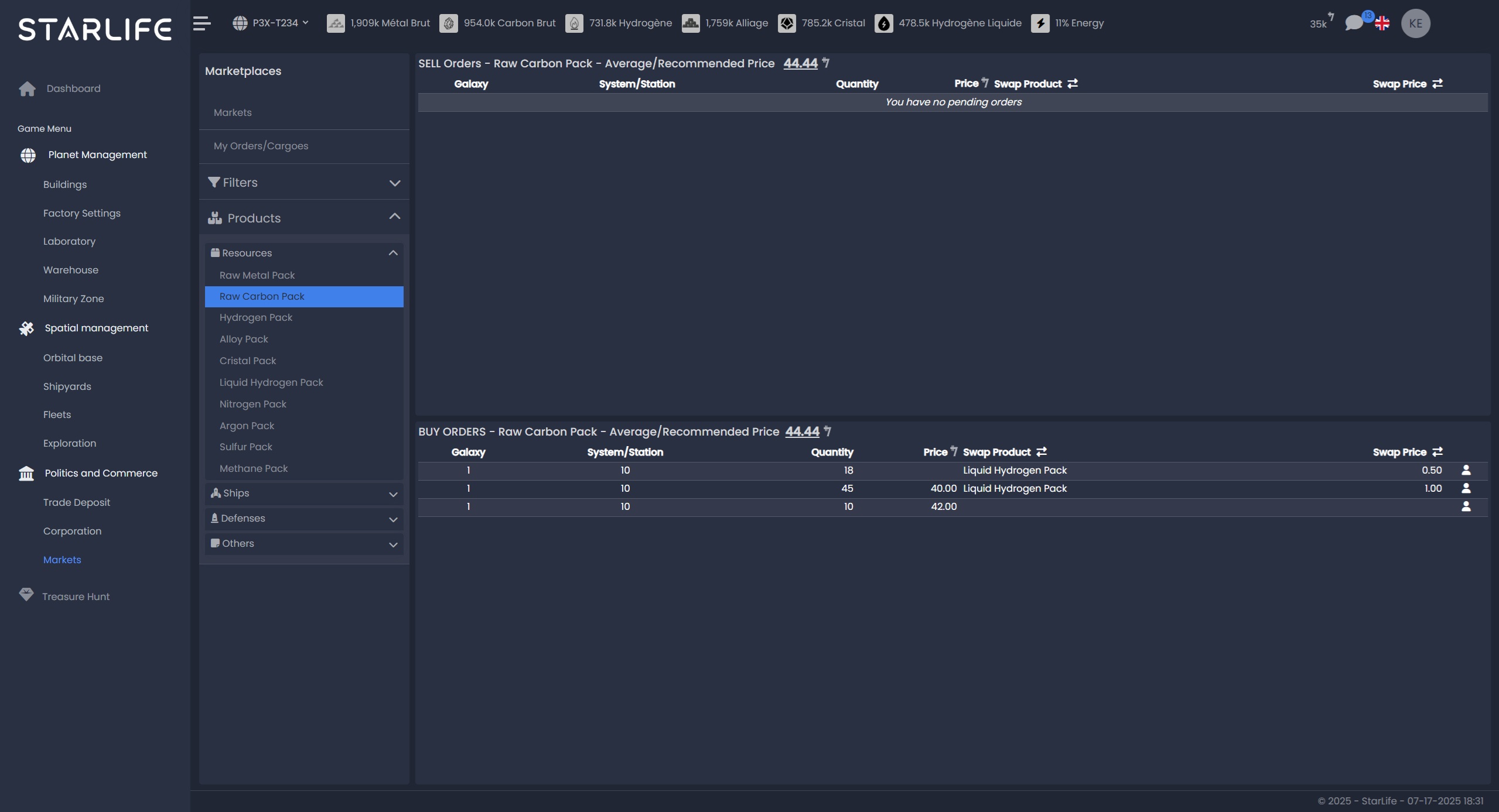Select Argon Pack product
Viewport: 1499px width, 812px height.
click(x=304, y=426)
